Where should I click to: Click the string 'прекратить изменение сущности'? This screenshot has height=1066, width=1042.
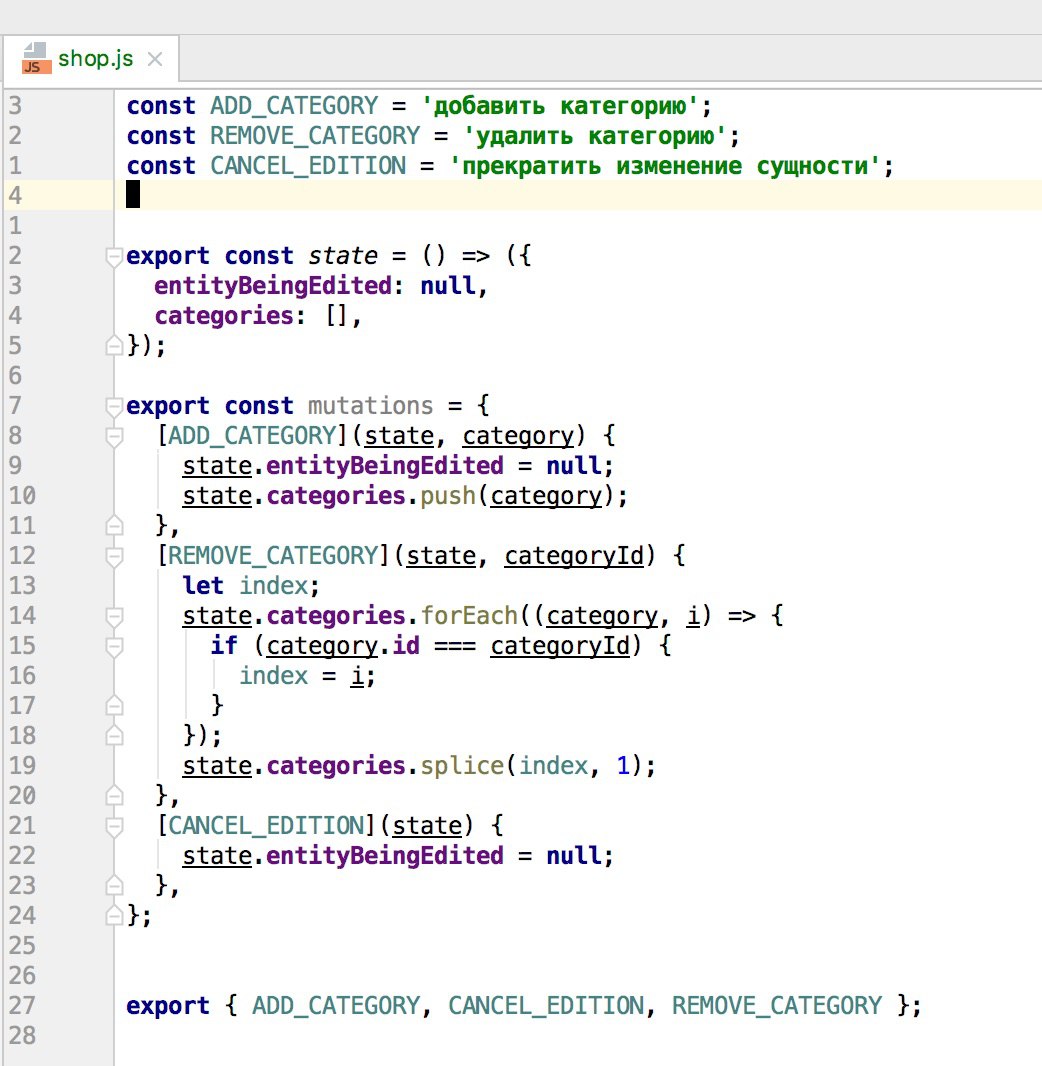point(665,167)
